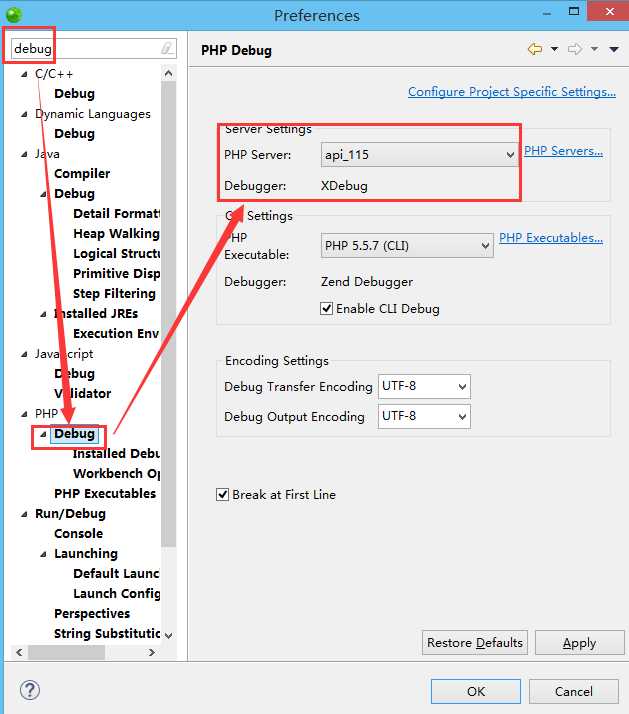Select Detail Formatters tree item

point(117,214)
